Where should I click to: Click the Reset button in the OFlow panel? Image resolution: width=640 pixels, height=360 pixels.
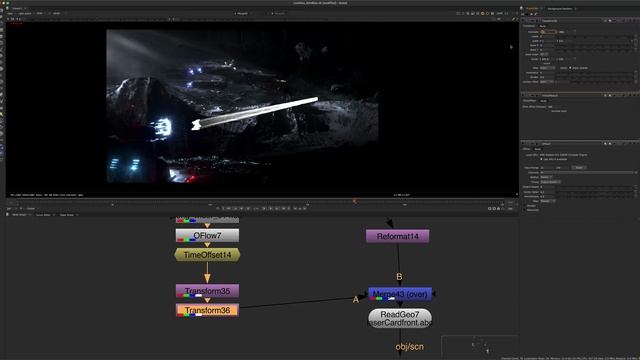579,168
